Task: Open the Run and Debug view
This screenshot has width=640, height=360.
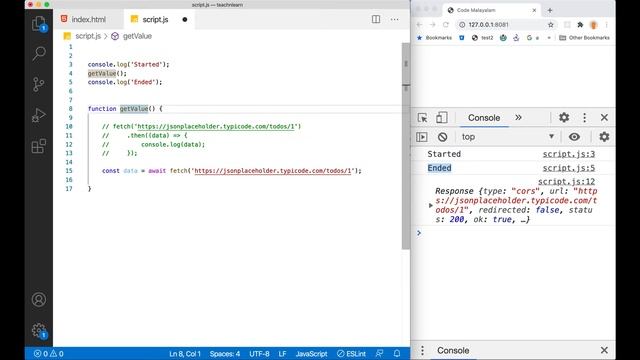Action: (39, 115)
